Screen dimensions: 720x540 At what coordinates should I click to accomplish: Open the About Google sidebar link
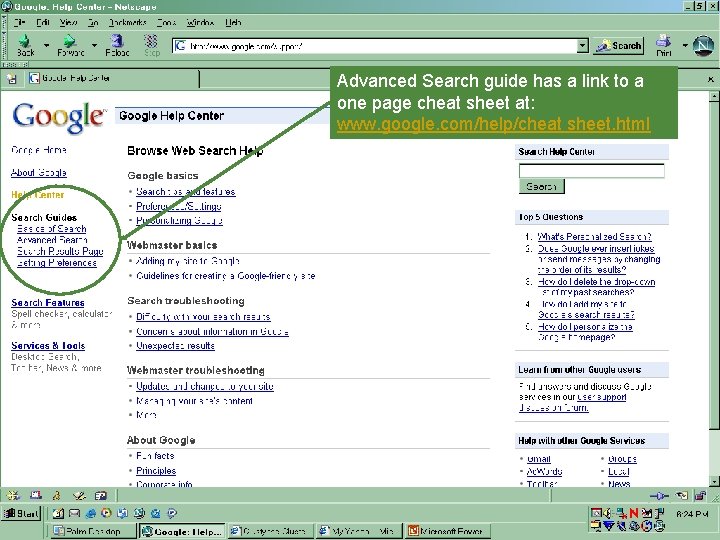click(x=39, y=173)
